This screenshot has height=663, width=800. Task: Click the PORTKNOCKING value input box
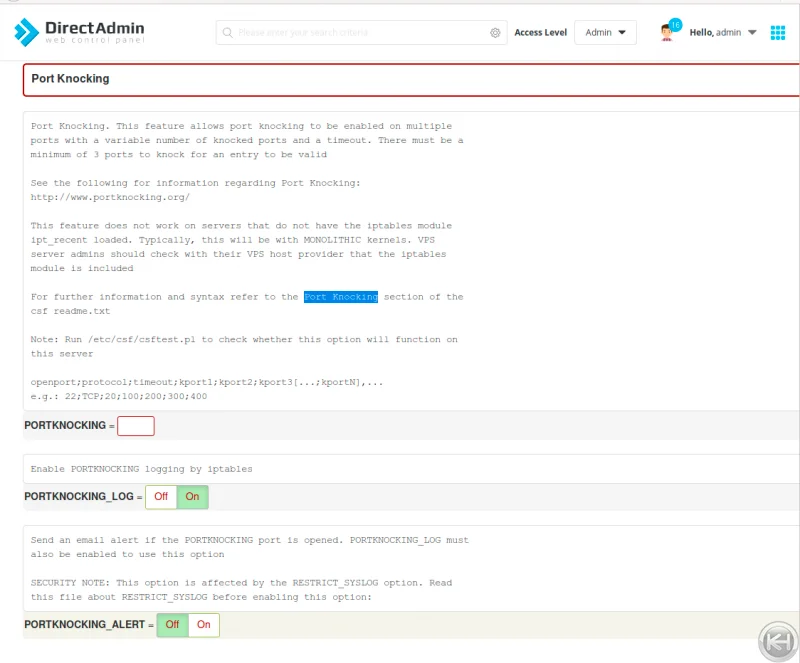[x=136, y=426]
